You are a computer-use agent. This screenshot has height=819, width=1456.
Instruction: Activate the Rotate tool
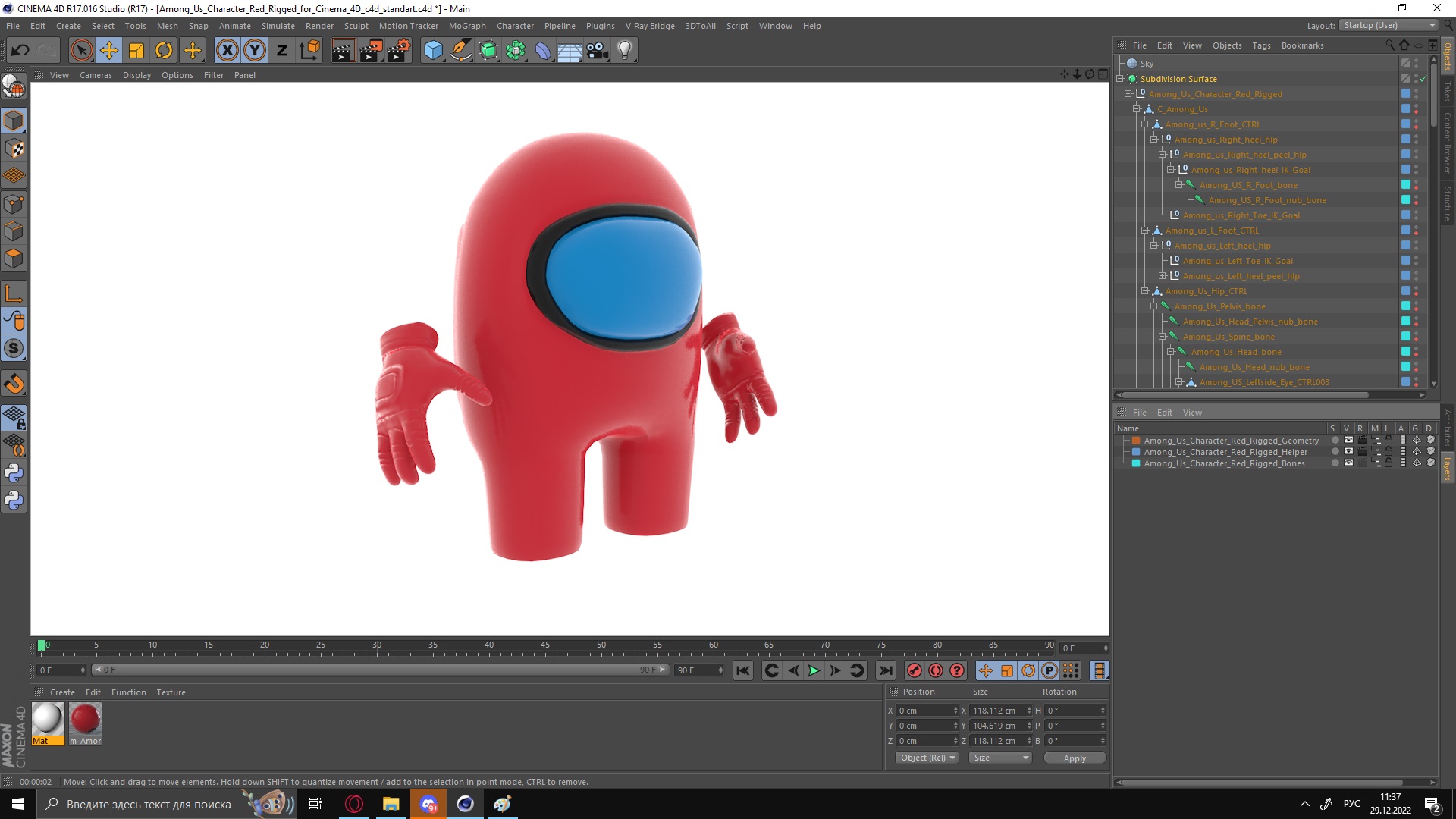pyautogui.click(x=164, y=51)
